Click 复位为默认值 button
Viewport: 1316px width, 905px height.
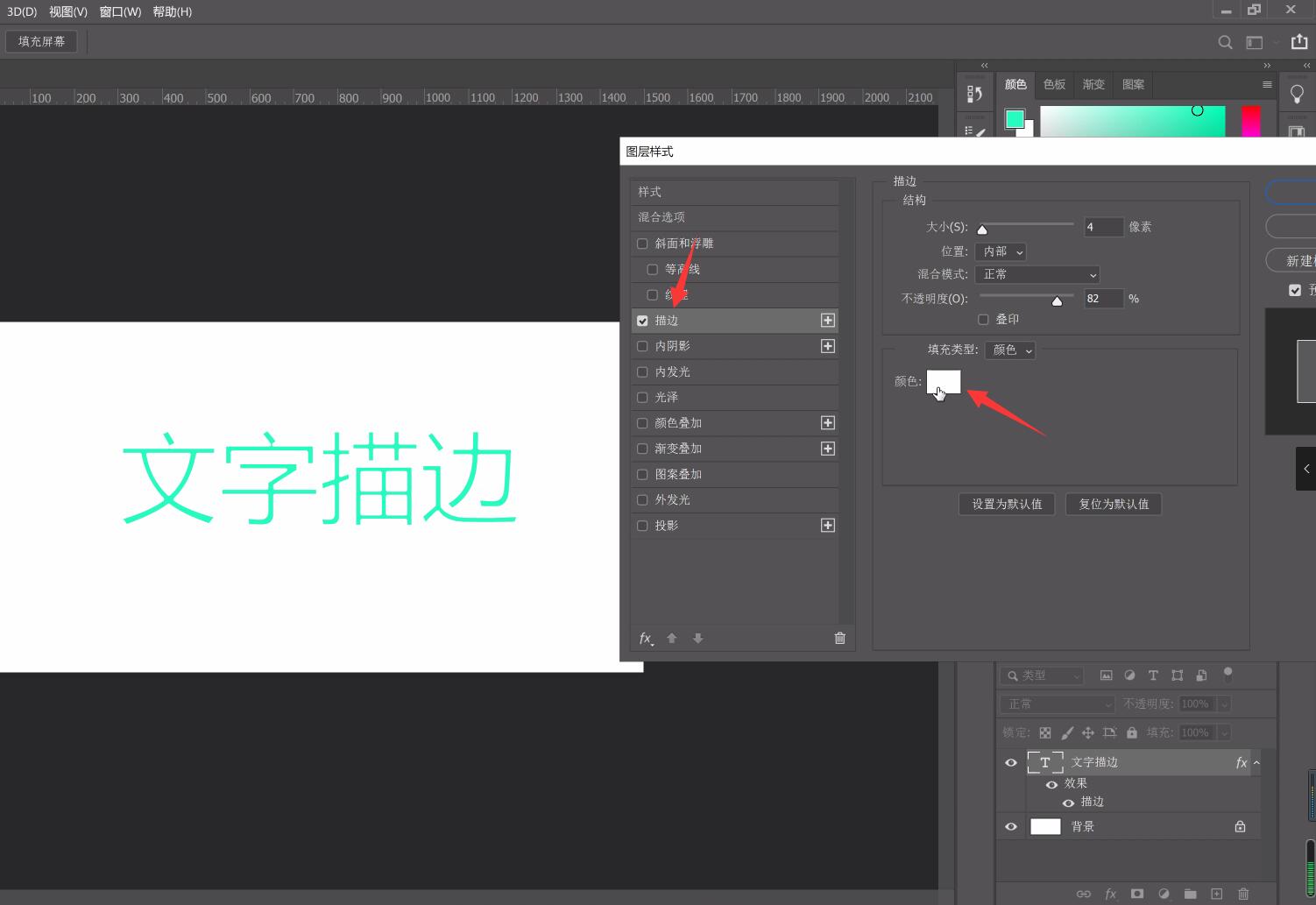[x=1114, y=504]
